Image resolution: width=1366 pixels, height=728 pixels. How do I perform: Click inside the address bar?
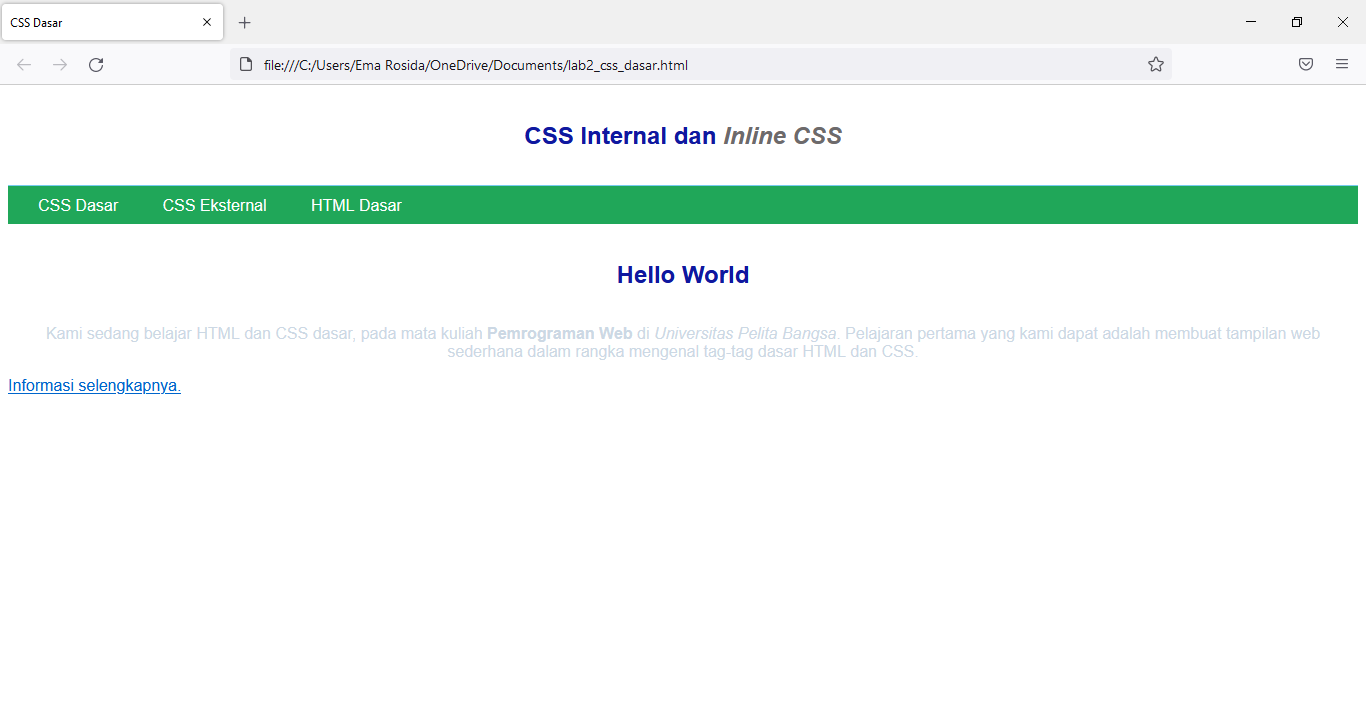click(600, 64)
